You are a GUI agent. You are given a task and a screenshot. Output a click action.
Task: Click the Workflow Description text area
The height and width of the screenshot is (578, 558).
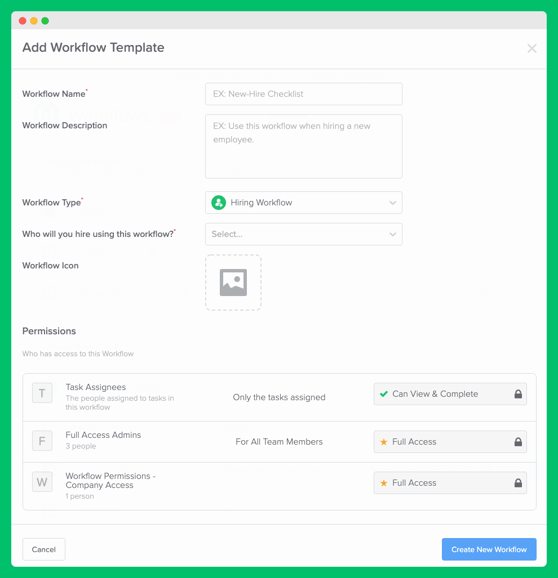point(304,146)
